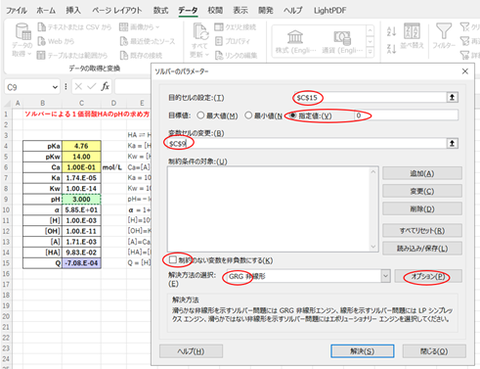Click the From Picture (画像から) icon
The image size is (480, 369).
pos(124,27)
